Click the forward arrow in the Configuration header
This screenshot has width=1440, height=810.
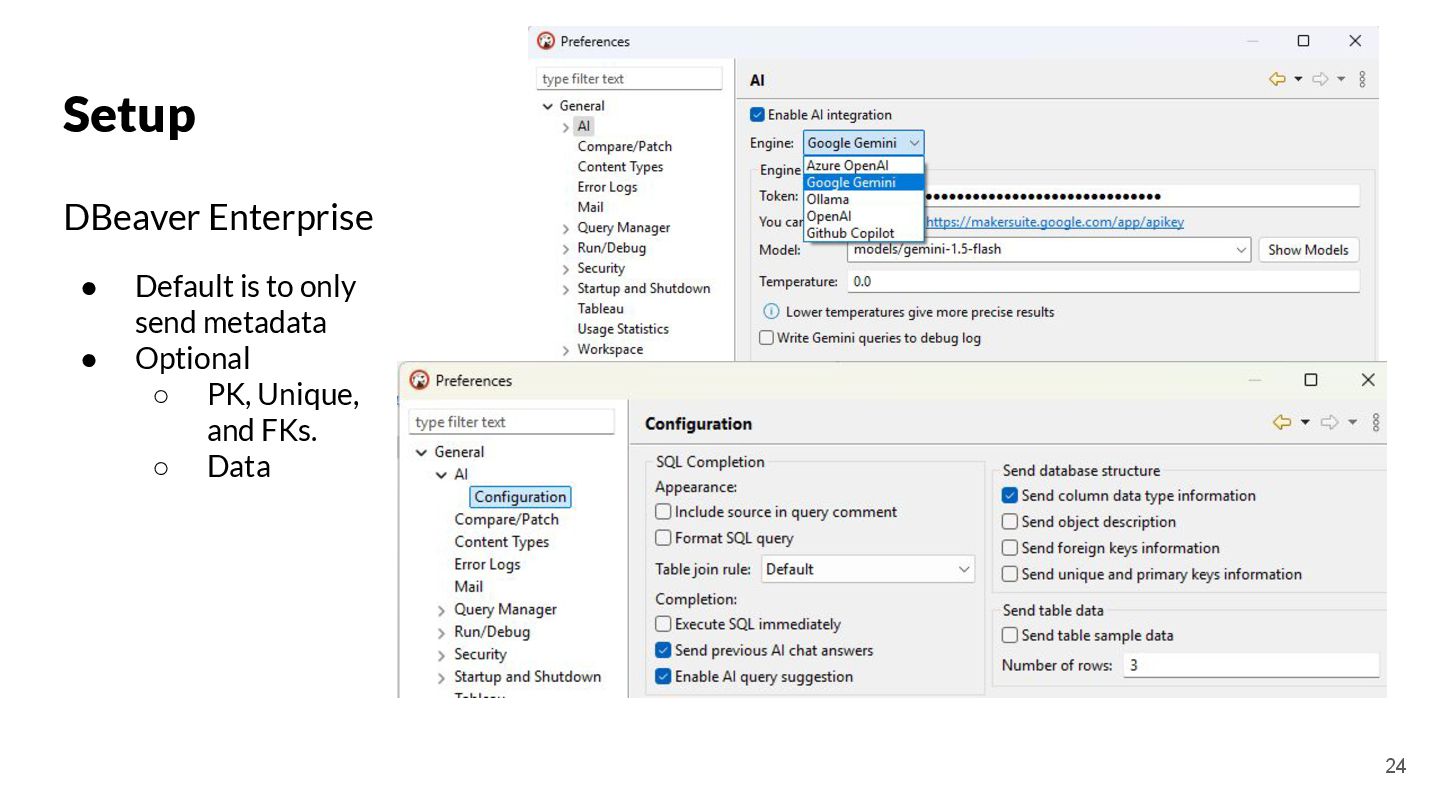pyautogui.click(x=1330, y=423)
